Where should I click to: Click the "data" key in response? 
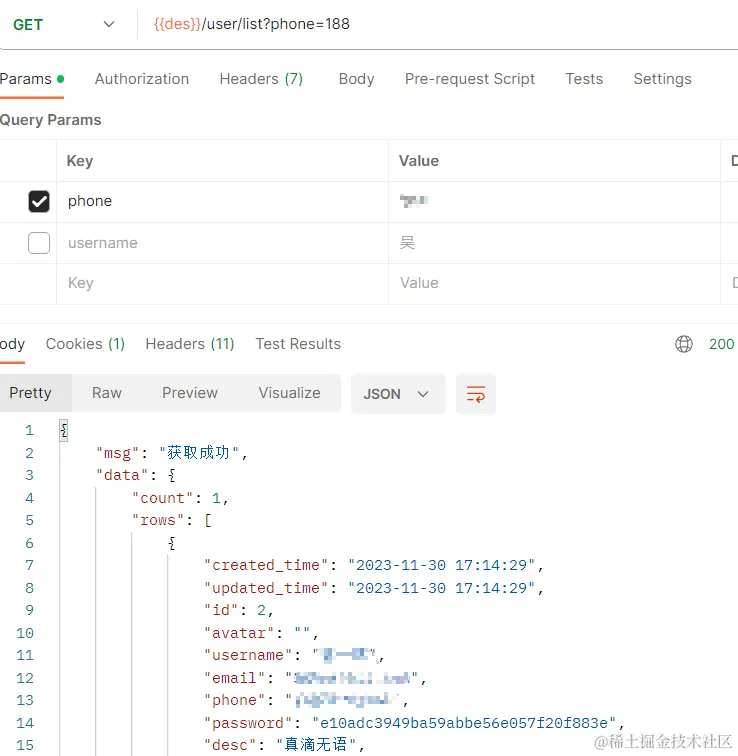[121, 475]
